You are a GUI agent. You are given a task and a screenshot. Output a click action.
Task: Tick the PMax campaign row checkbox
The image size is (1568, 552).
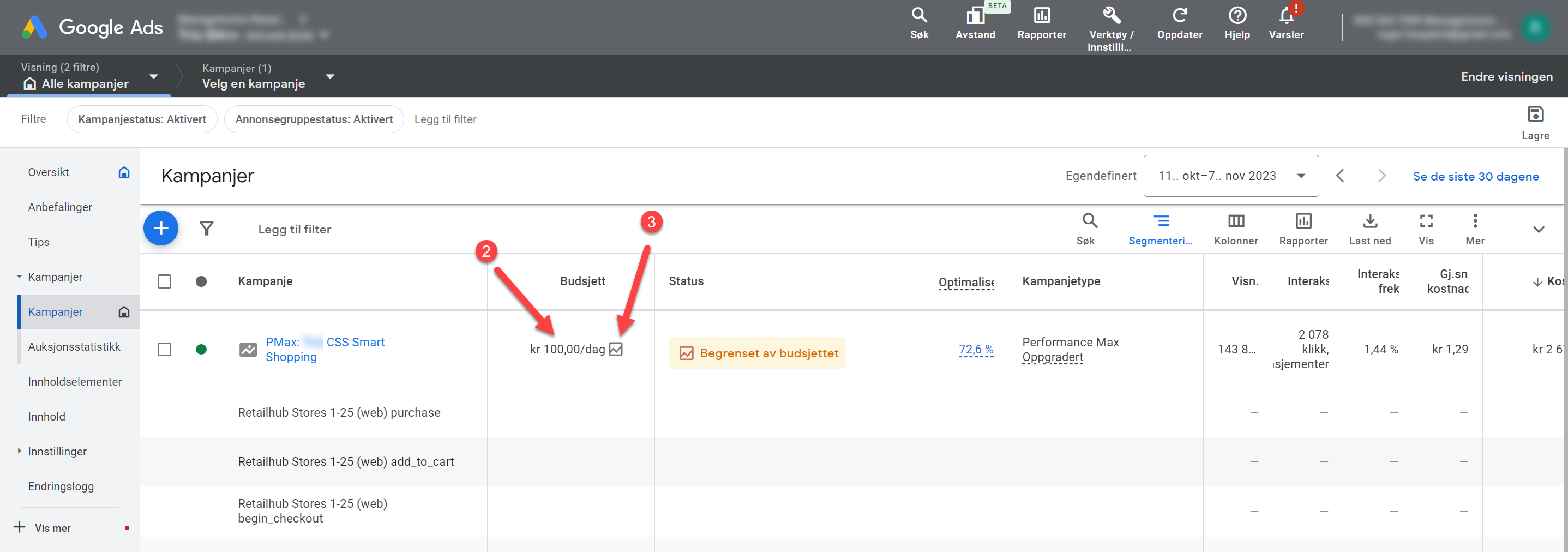pos(164,349)
